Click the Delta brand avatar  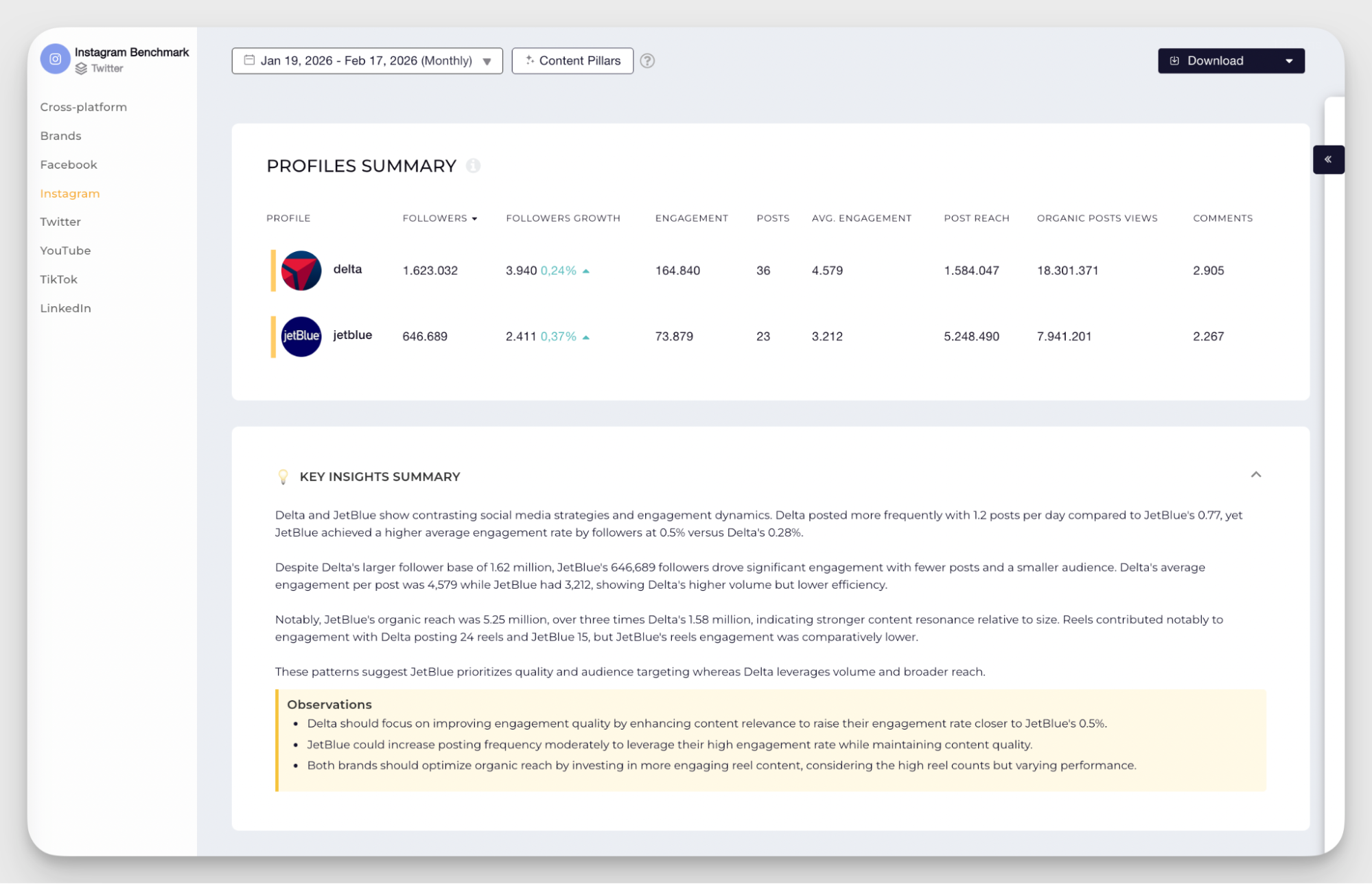tap(300, 270)
